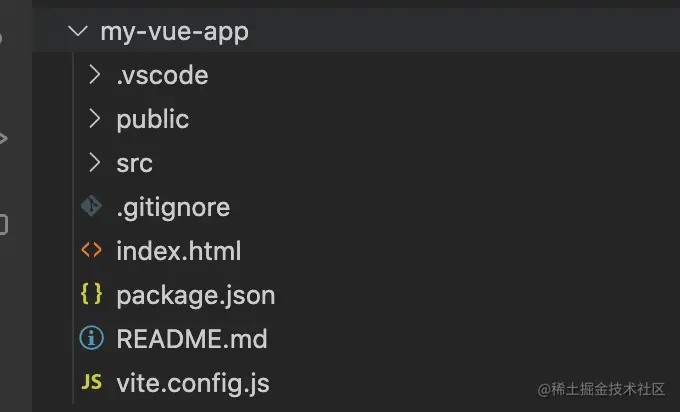Open the package.json file

coord(195,295)
